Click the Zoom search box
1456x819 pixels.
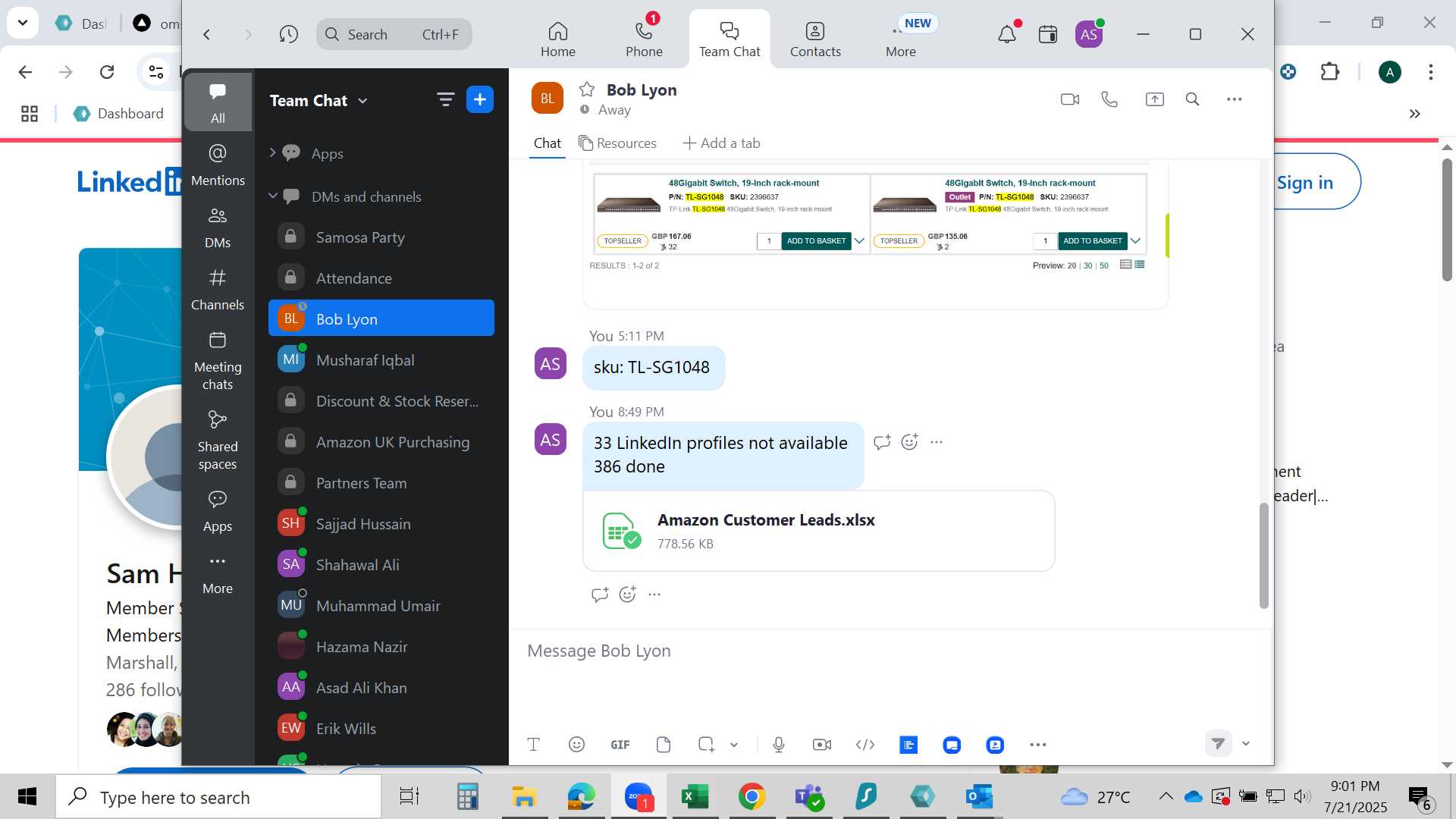pos(394,34)
